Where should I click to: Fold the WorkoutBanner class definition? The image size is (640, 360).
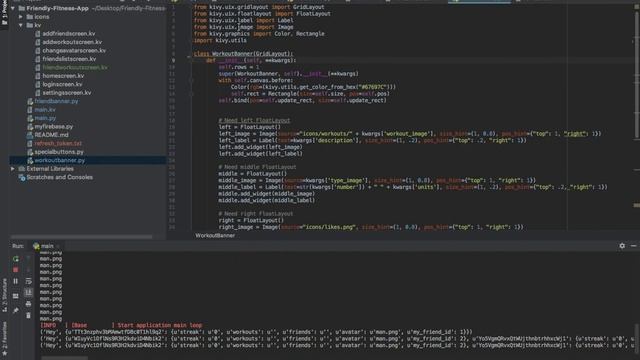189,57
